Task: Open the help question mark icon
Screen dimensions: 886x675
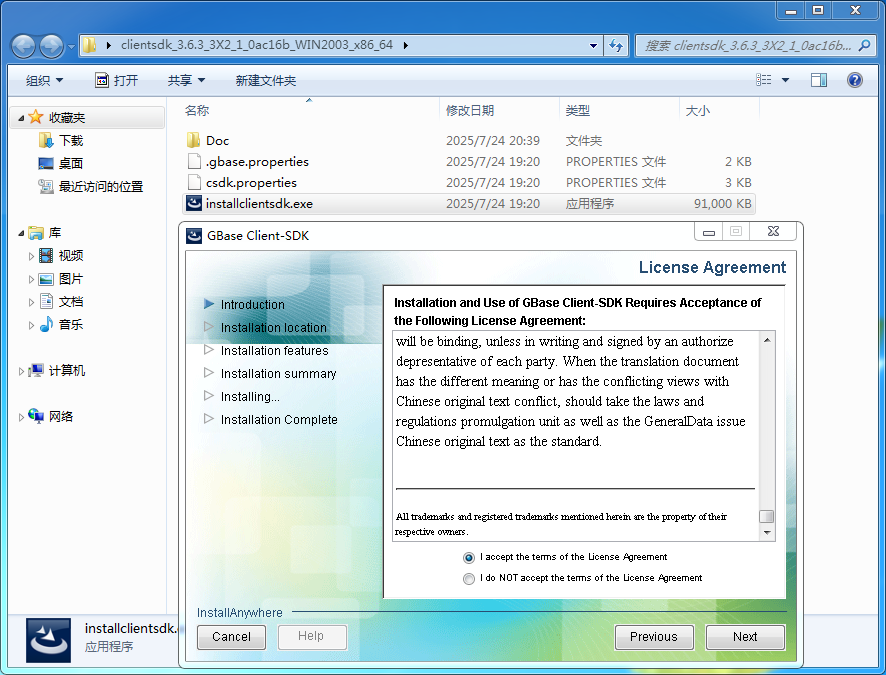Action: coord(855,80)
